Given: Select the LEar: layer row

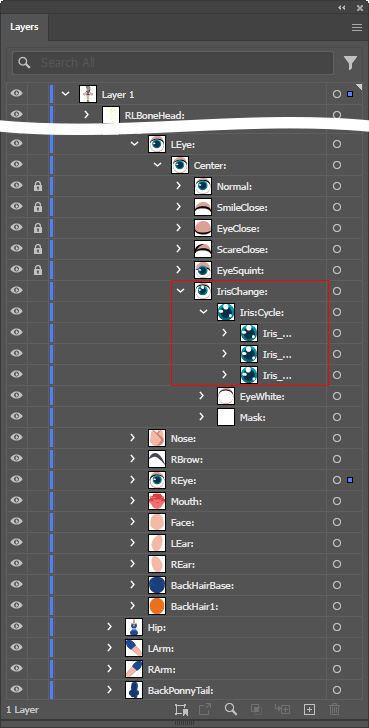Looking at the screenshot, I should [184, 543].
